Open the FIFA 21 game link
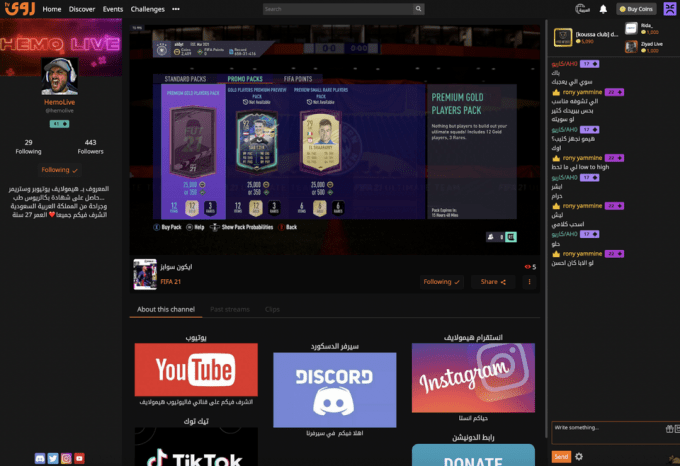 (x=170, y=282)
